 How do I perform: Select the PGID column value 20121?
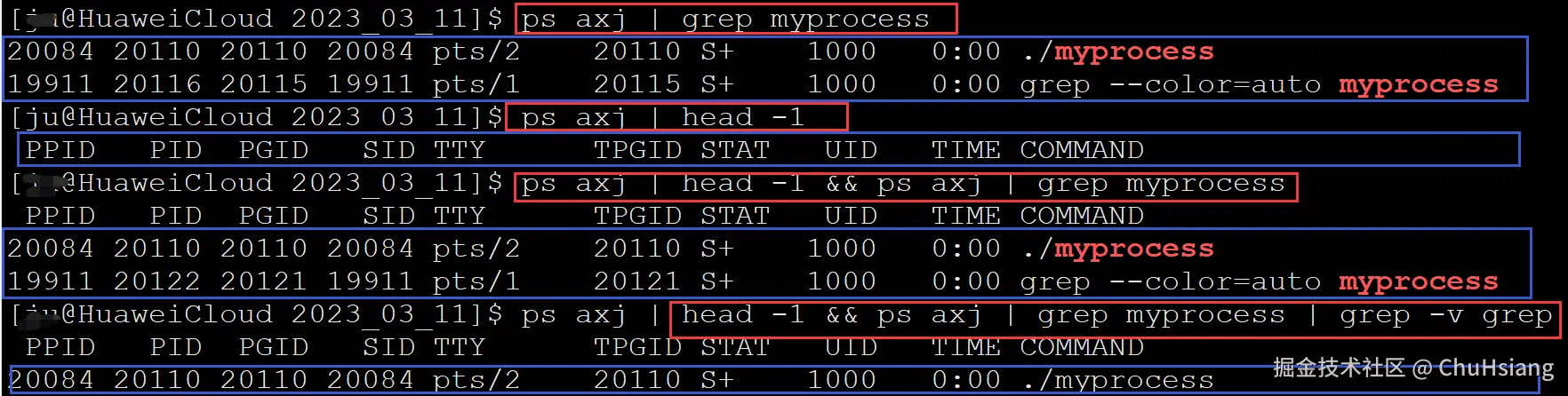click(x=263, y=281)
